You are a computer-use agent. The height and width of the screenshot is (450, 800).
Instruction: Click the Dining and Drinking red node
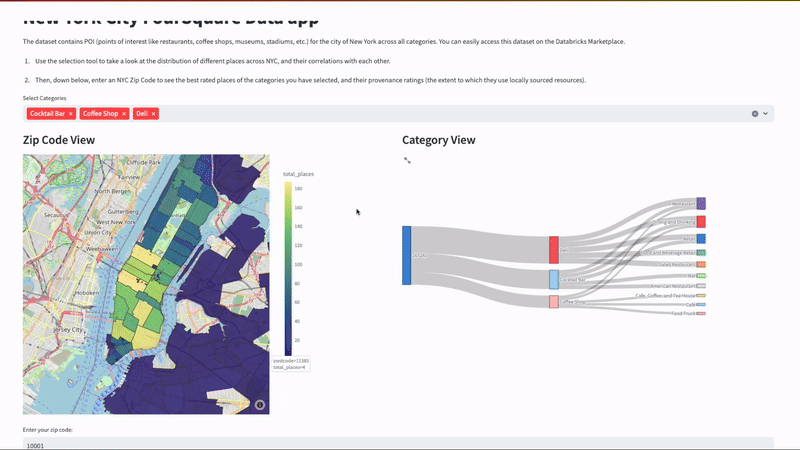pyautogui.click(x=702, y=221)
